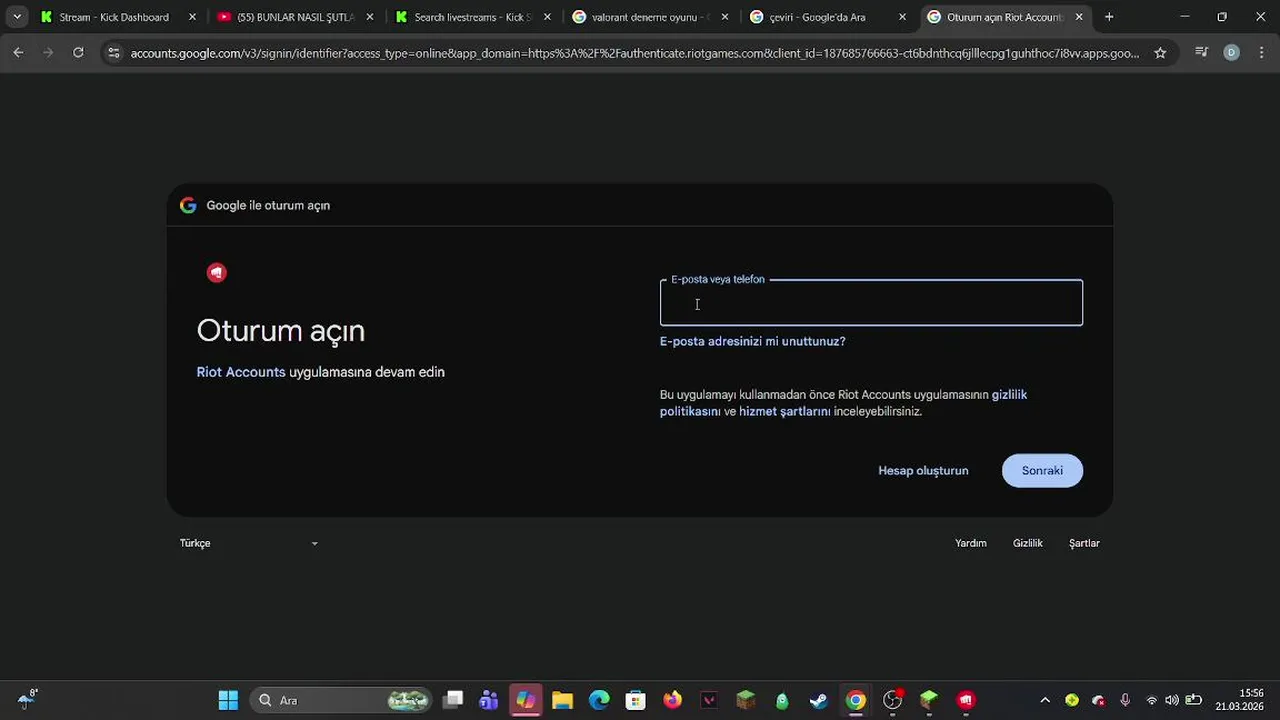Open Steam from the taskbar
Viewport: 1280px width, 720px height.
click(819, 700)
